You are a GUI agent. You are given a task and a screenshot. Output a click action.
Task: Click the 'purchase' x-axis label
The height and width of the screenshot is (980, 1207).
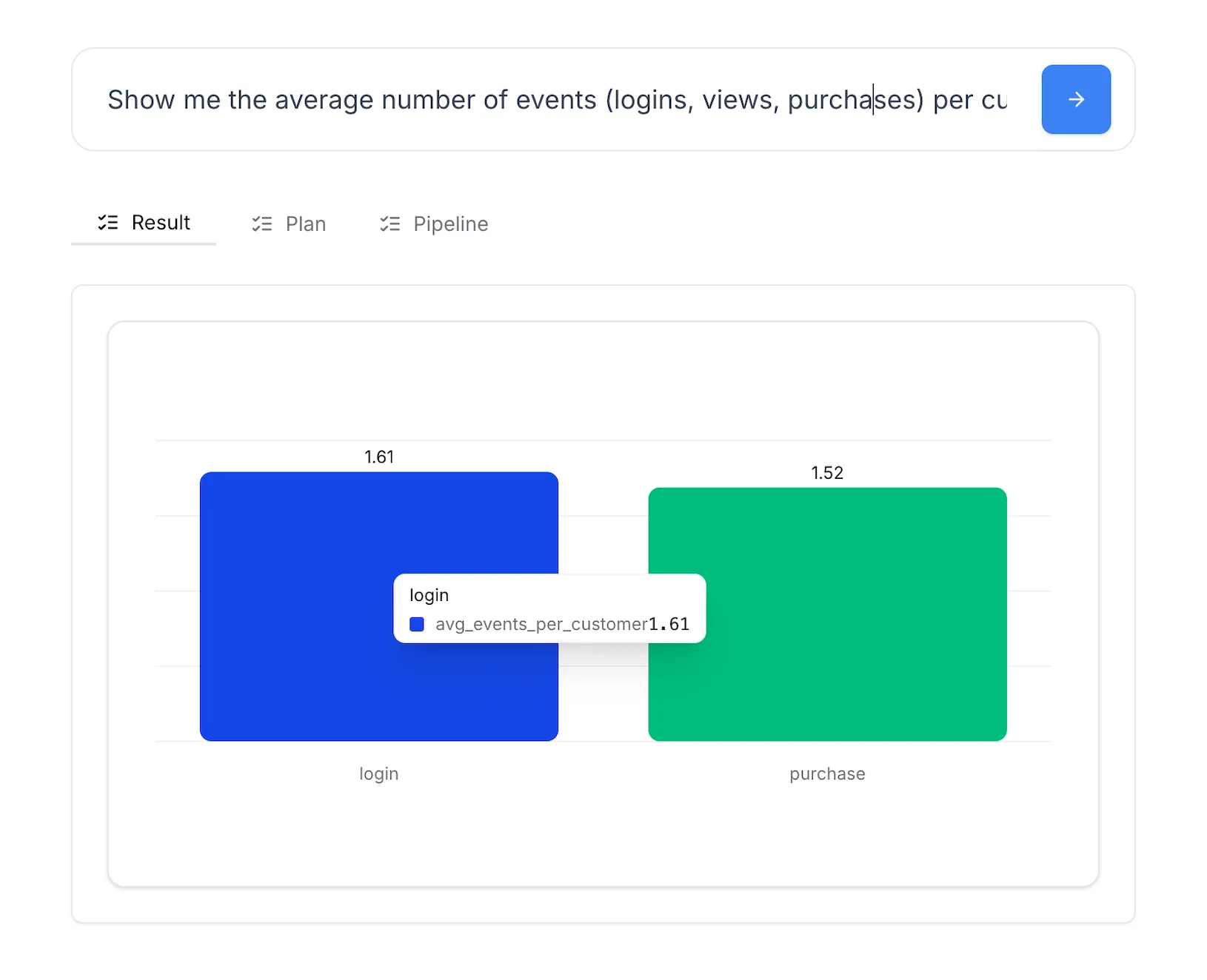click(x=827, y=774)
